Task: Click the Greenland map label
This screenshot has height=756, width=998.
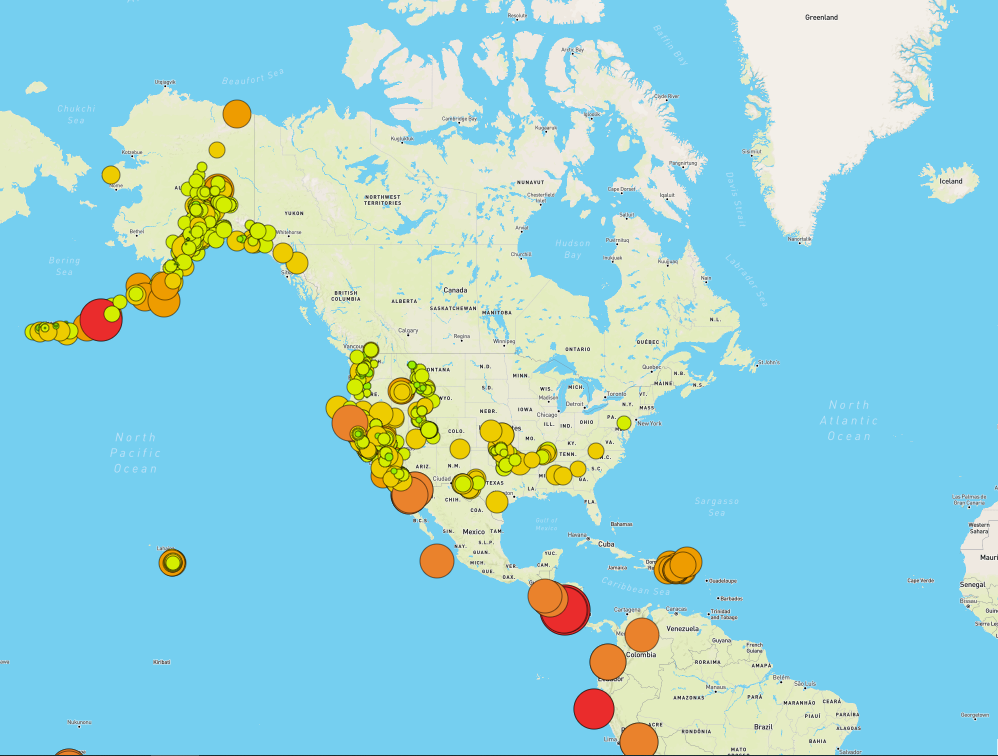Action: tap(822, 15)
